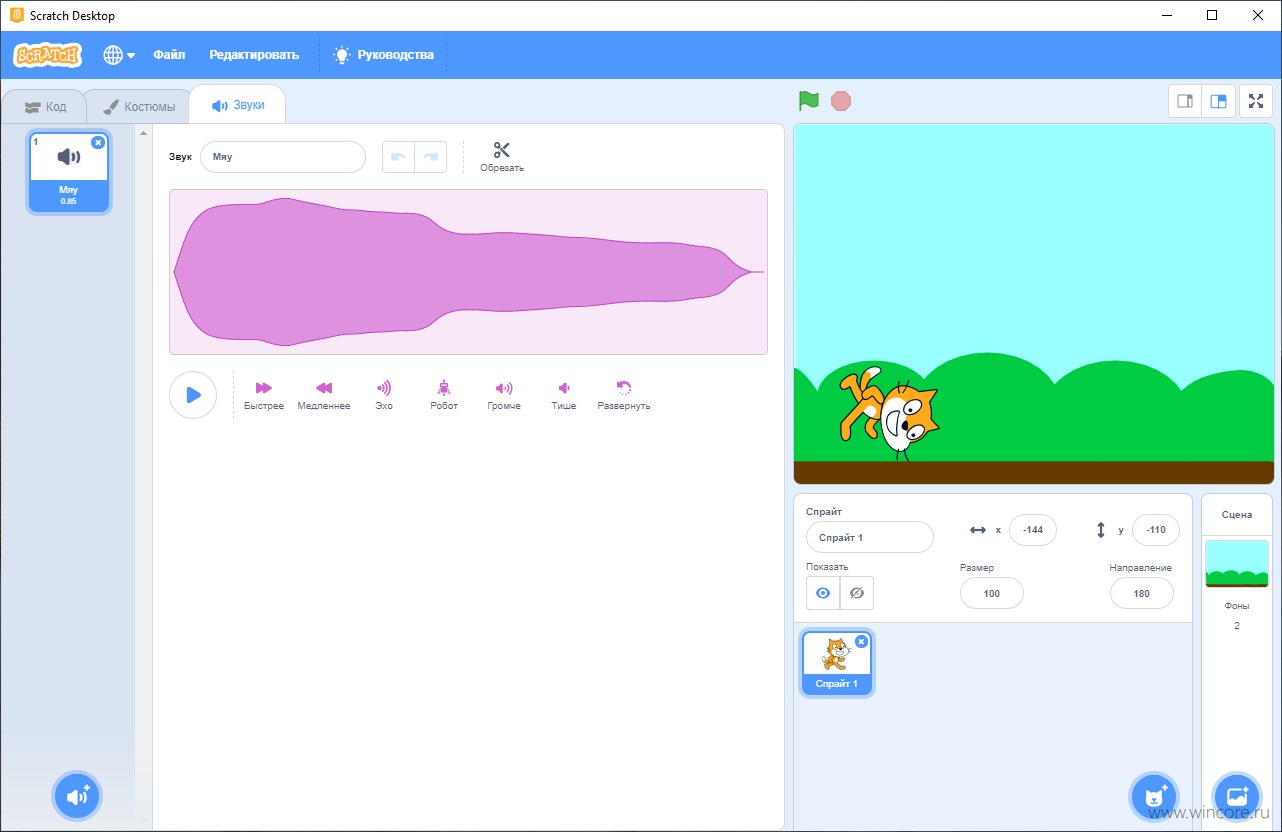Enter fullscreen stage mode
1282x832 pixels.
(x=1256, y=101)
